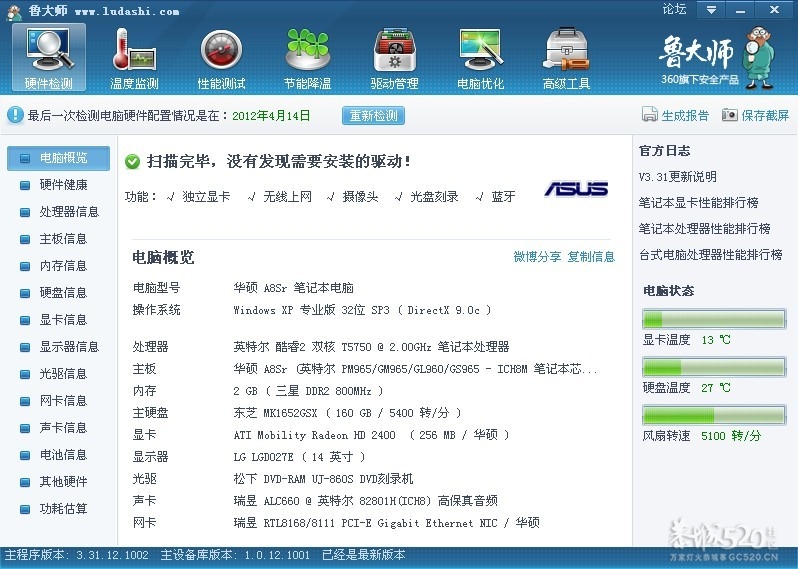Click the icon beside 声卡信息

[x=24, y=428]
